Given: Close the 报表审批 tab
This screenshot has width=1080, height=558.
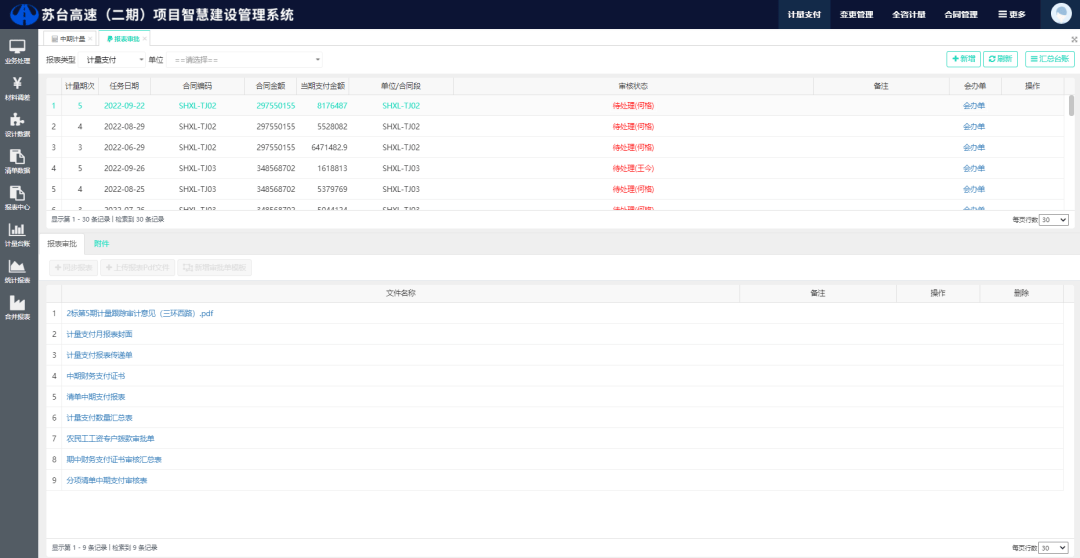Looking at the screenshot, I should point(145,39).
